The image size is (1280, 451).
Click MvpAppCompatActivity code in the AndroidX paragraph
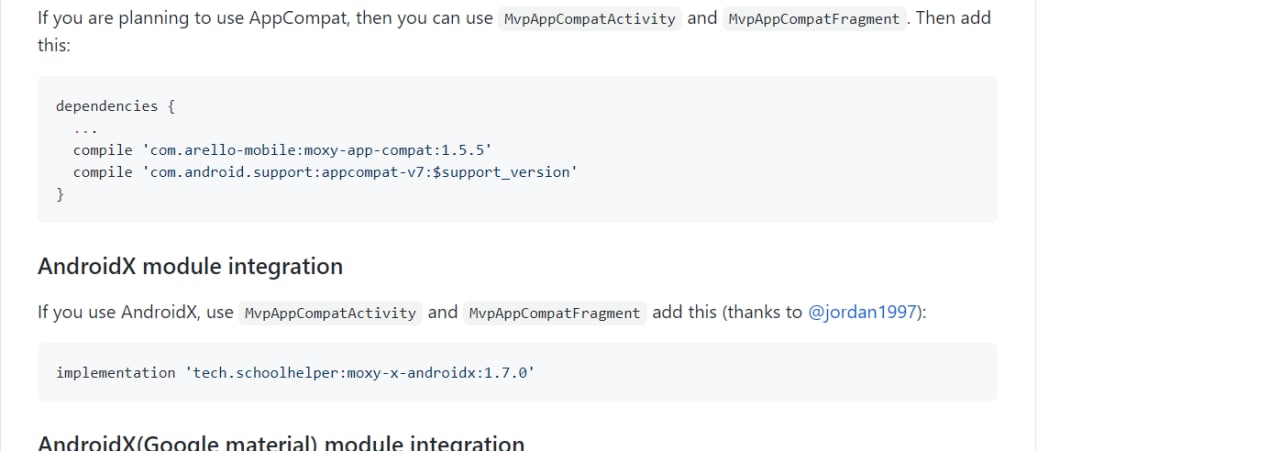tap(331, 313)
